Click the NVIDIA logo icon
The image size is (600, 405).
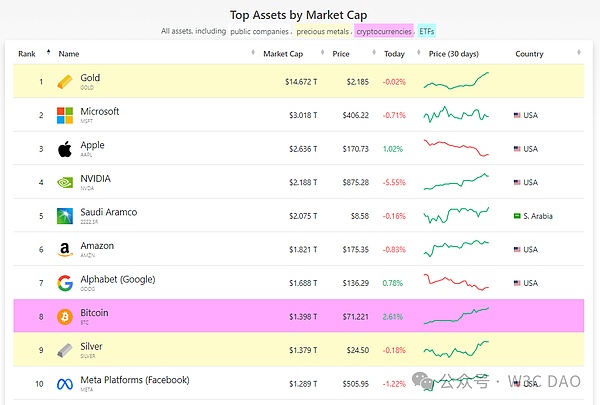64,182
